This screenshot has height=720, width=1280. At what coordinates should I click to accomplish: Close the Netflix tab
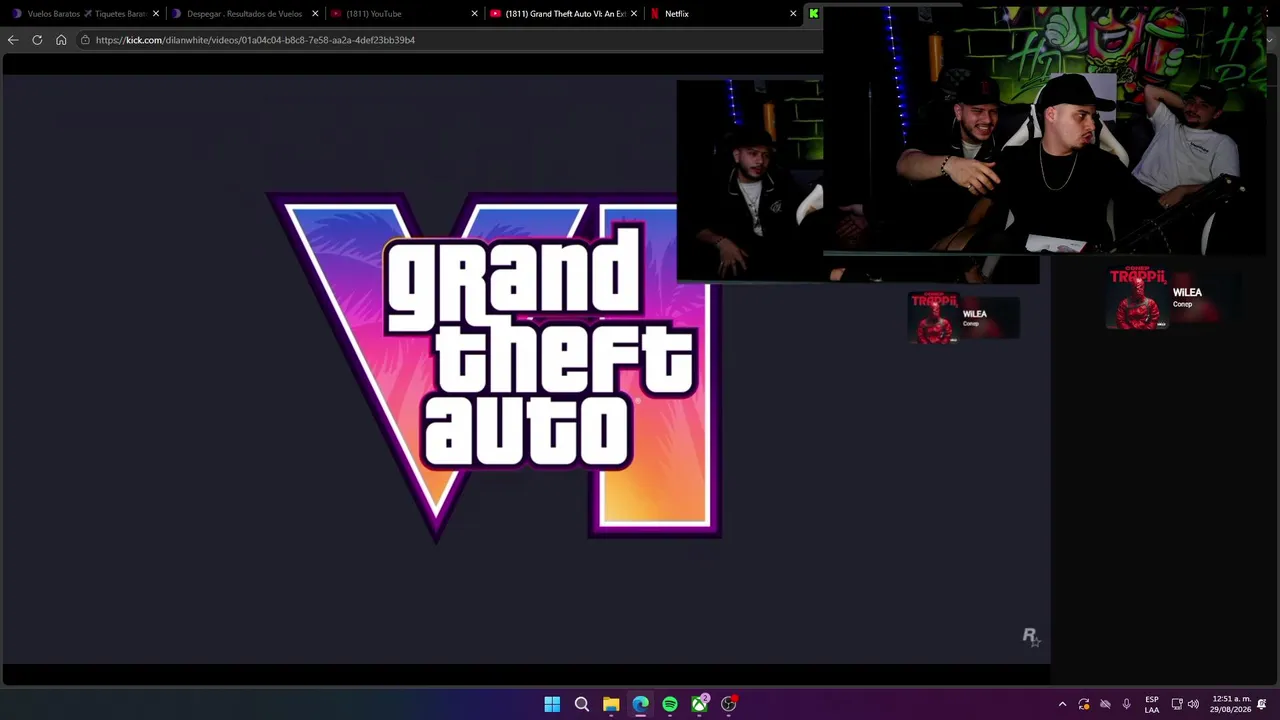(793, 14)
